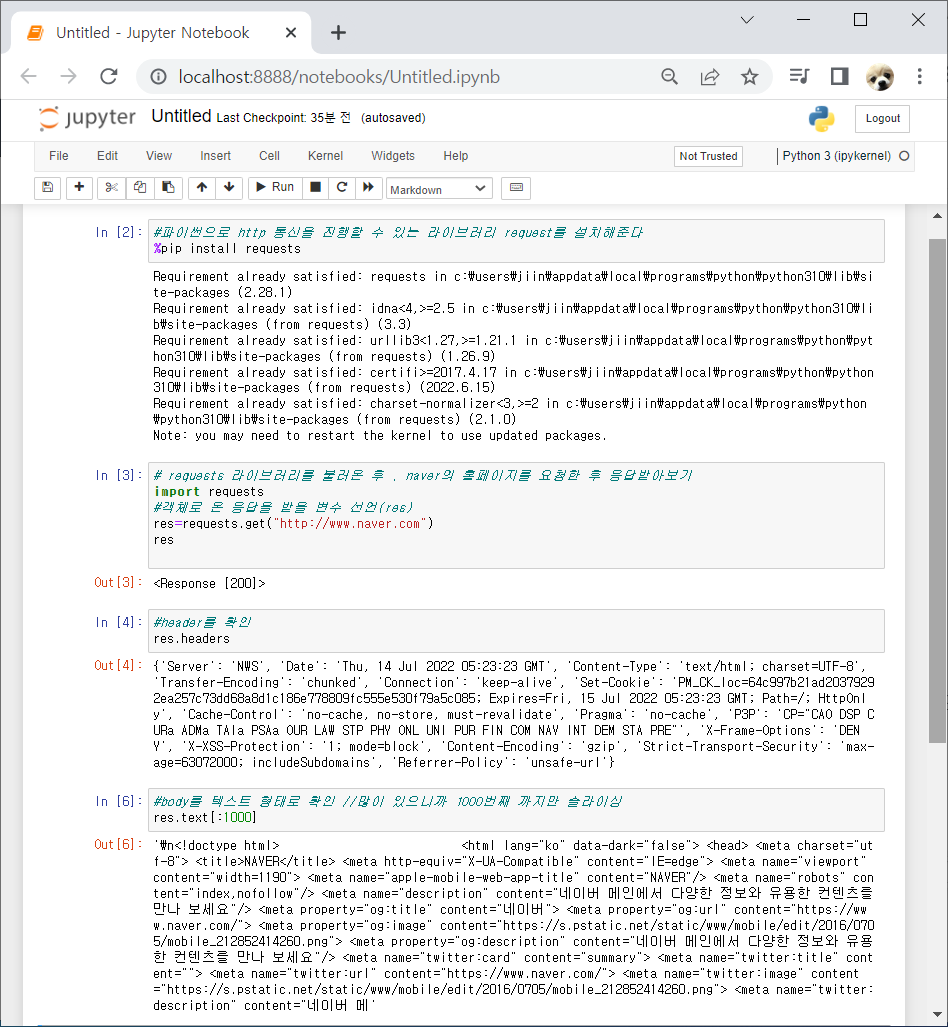Open the media control icon
This screenshot has width=948, height=1027.
(799, 77)
